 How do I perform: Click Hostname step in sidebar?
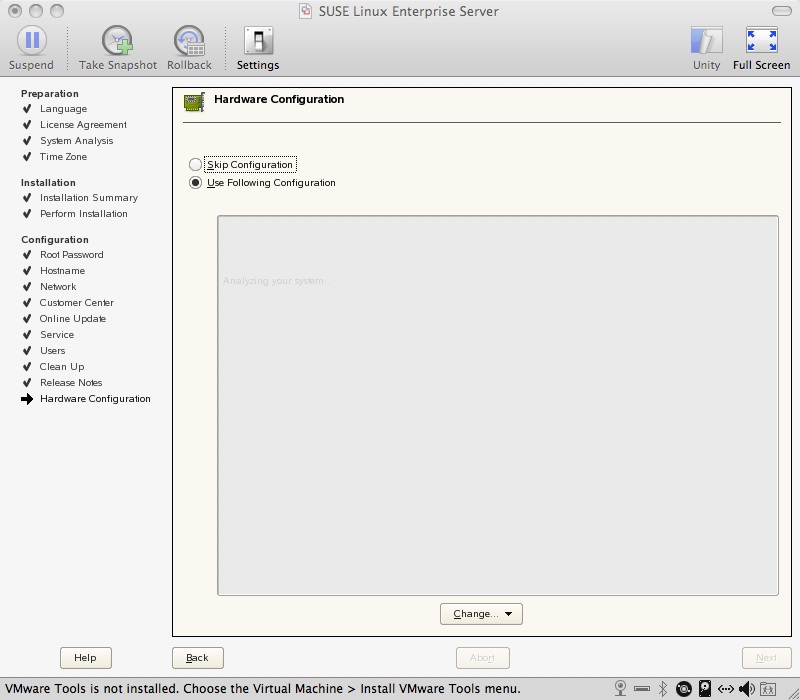pos(62,270)
